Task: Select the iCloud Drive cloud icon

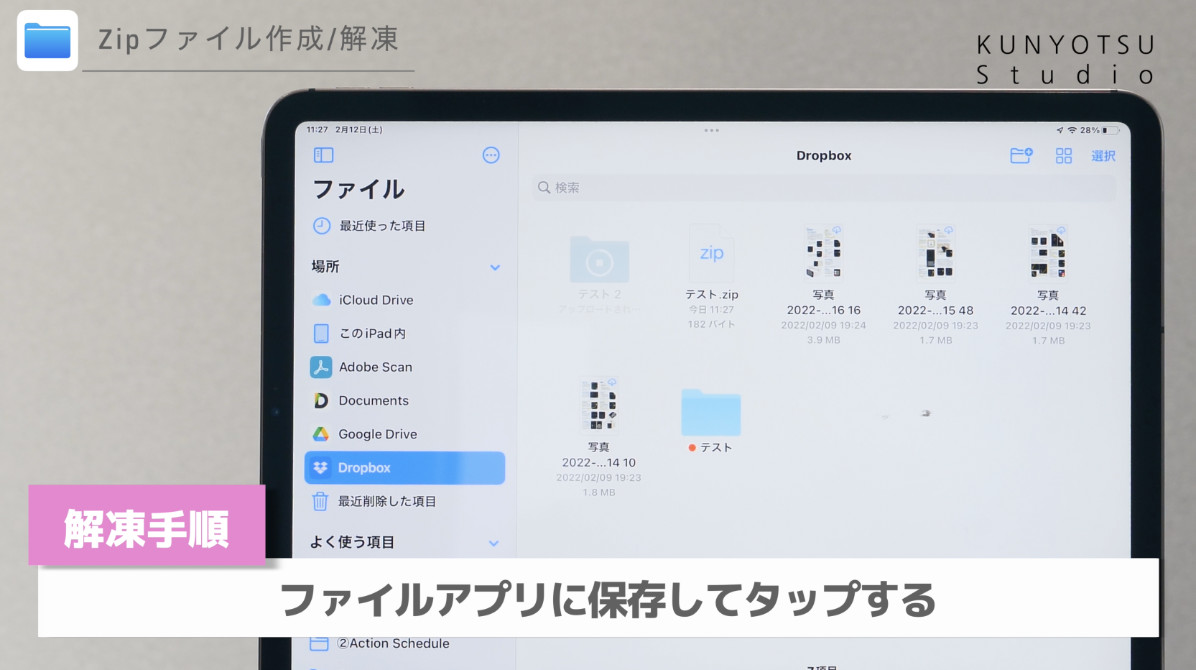Action: [321, 300]
